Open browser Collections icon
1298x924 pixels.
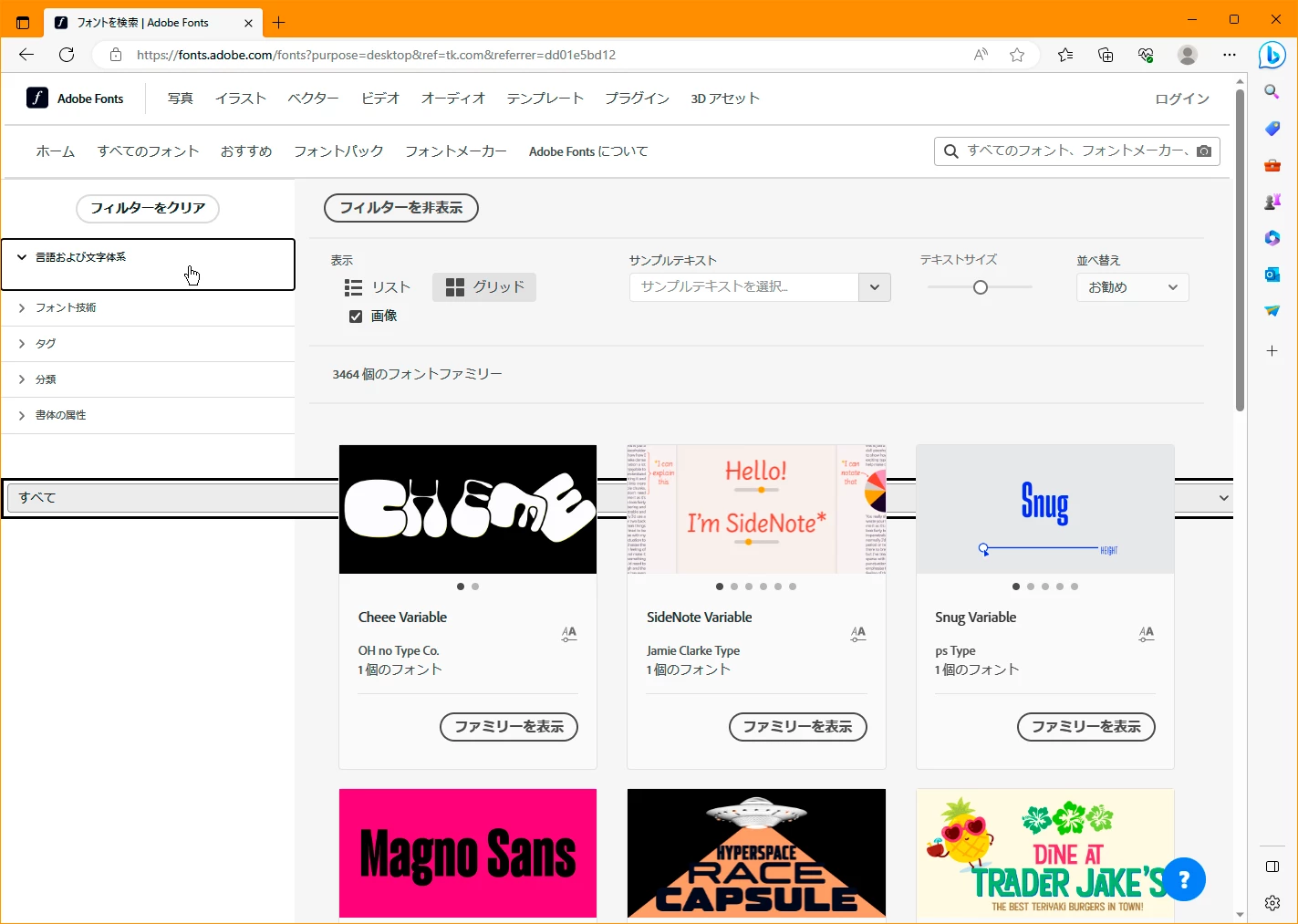pyautogui.click(x=1106, y=55)
